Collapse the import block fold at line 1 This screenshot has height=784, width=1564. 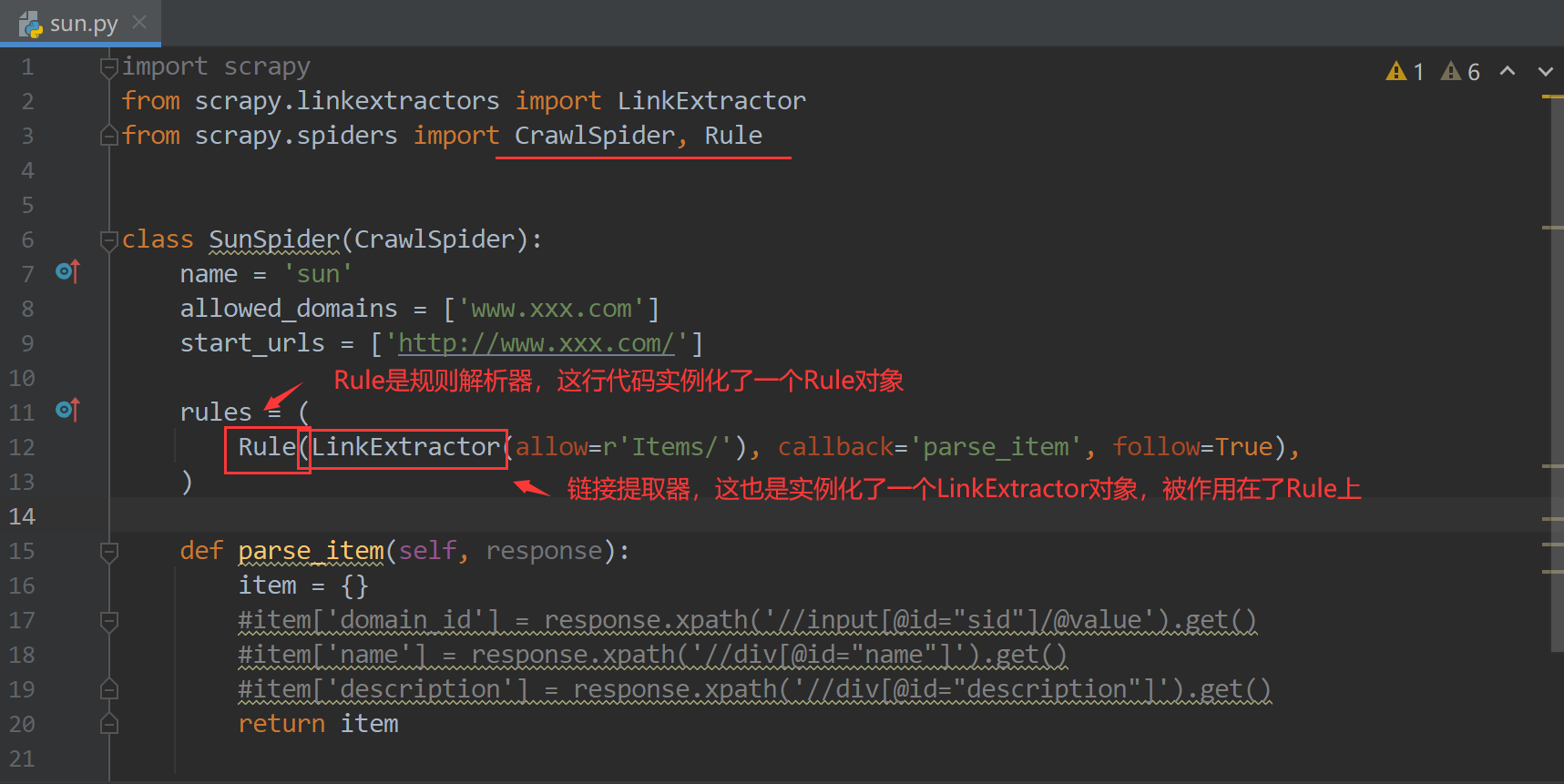coord(109,66)
